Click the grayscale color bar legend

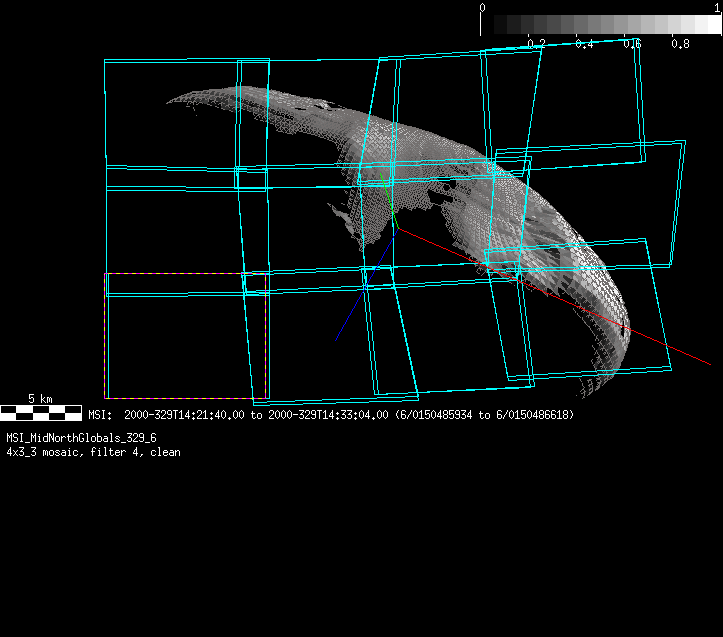click(600, 25)
